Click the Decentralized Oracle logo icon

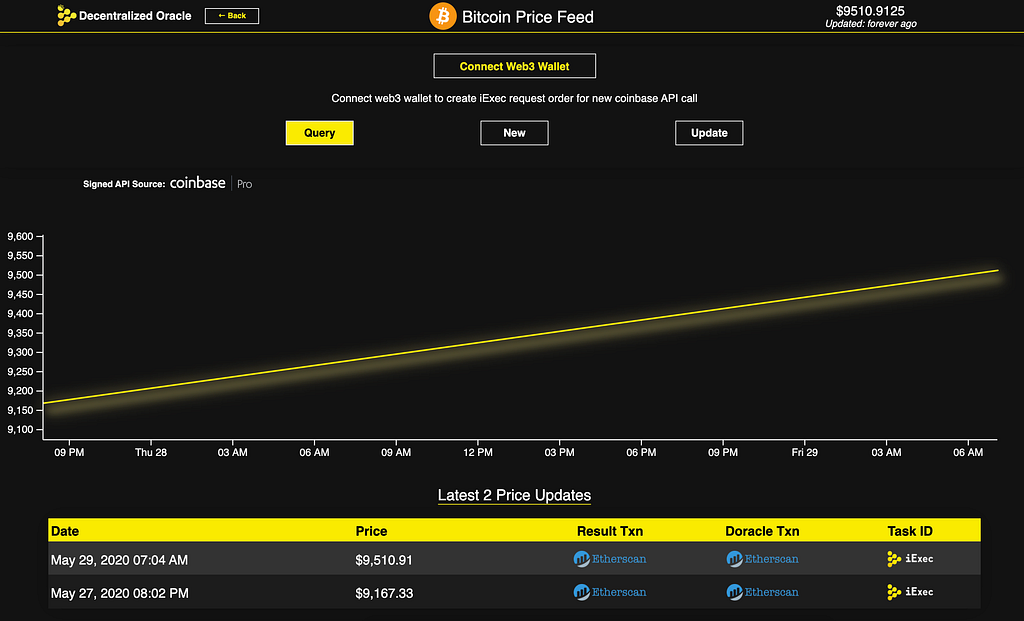tap(66, 16)
